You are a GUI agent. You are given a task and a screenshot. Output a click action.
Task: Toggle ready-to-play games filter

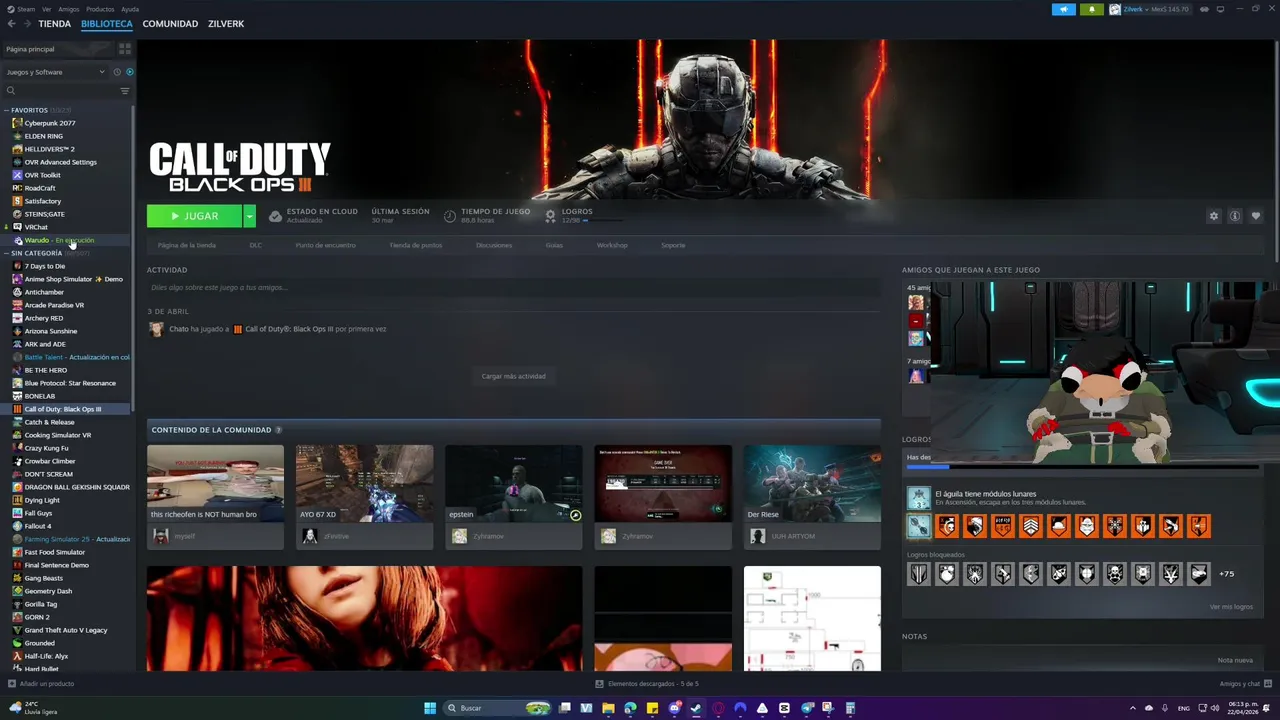coord(129,72)
